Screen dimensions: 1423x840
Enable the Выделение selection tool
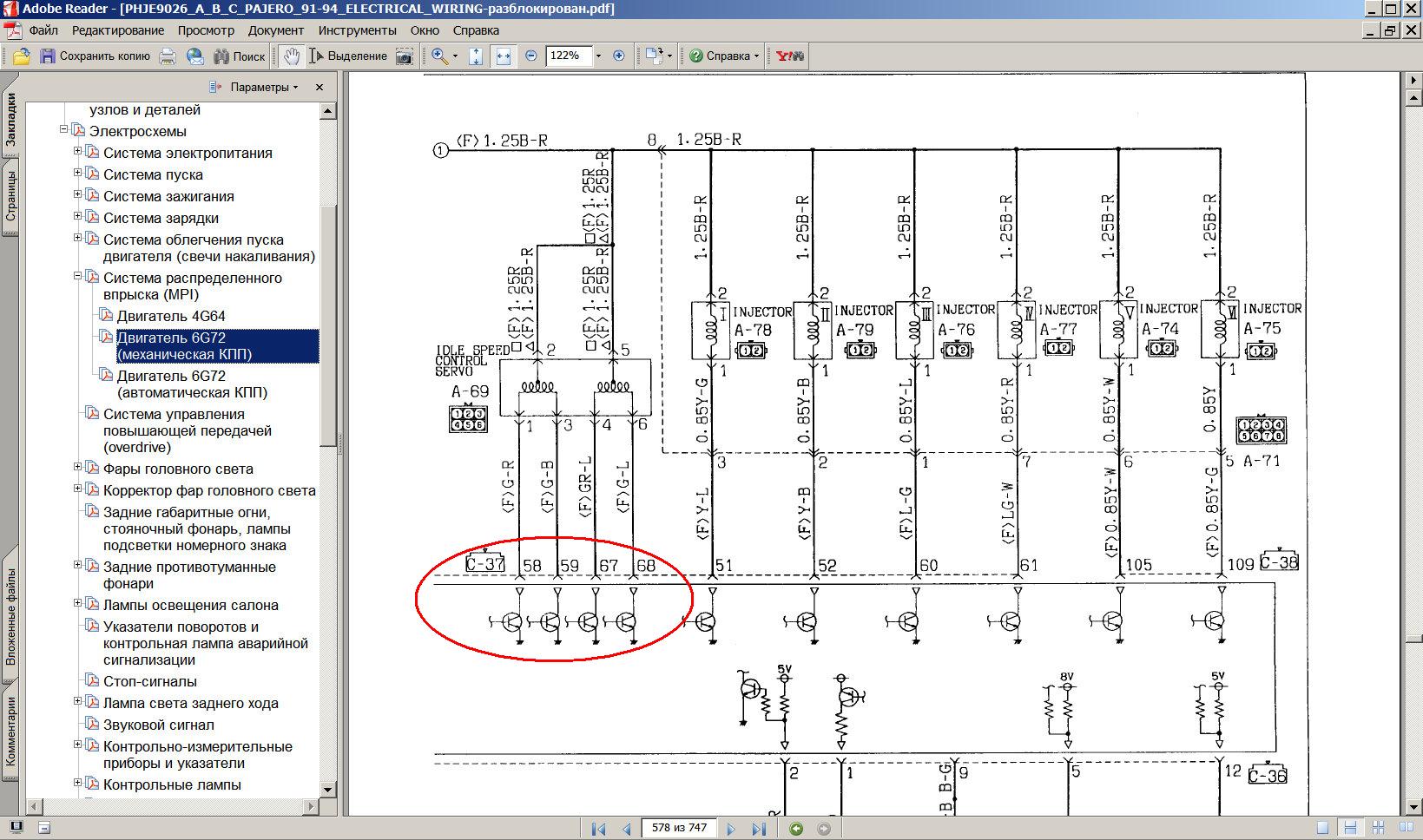tap(349, 56)
